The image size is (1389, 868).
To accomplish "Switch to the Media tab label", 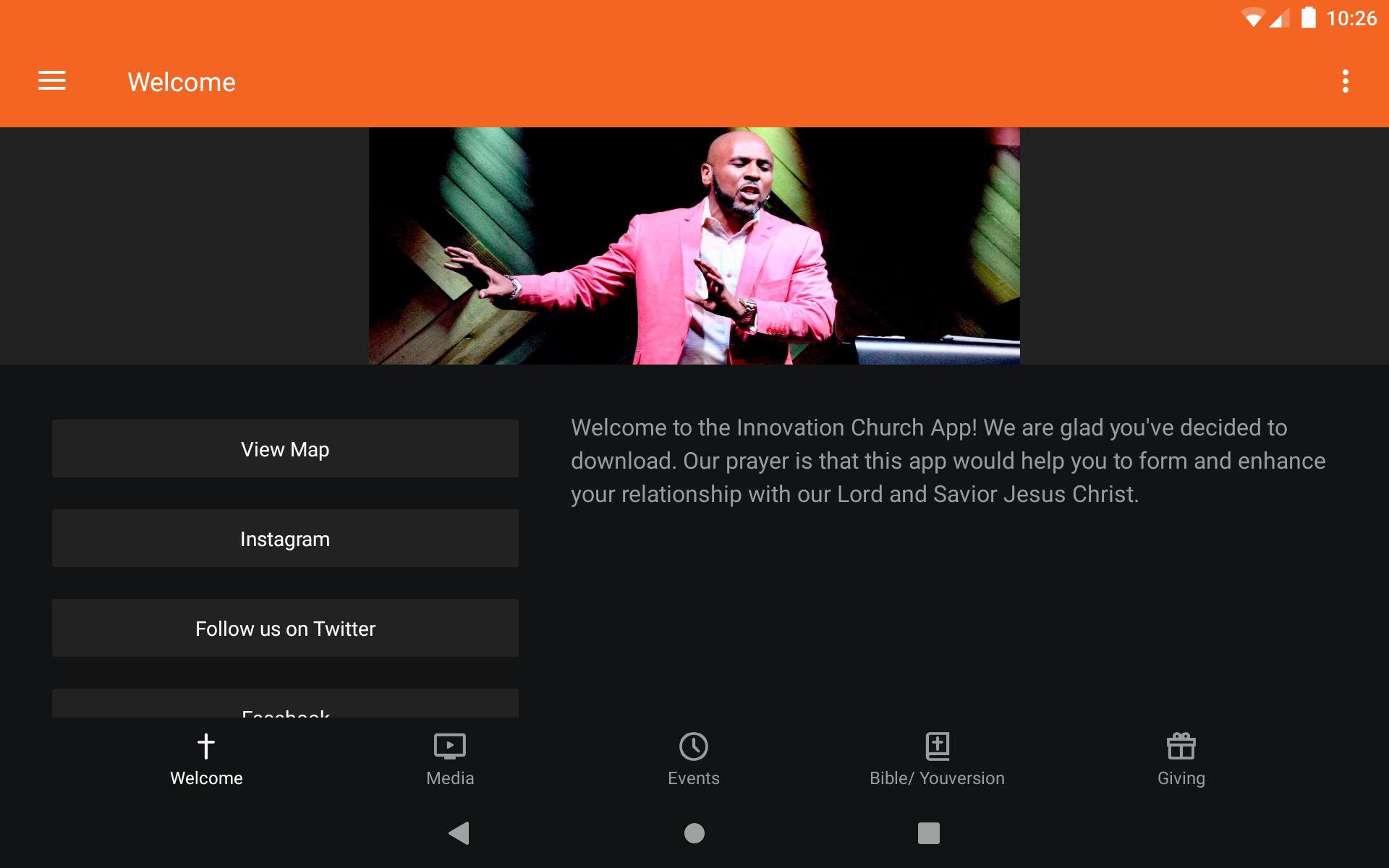I will [450, 778].
